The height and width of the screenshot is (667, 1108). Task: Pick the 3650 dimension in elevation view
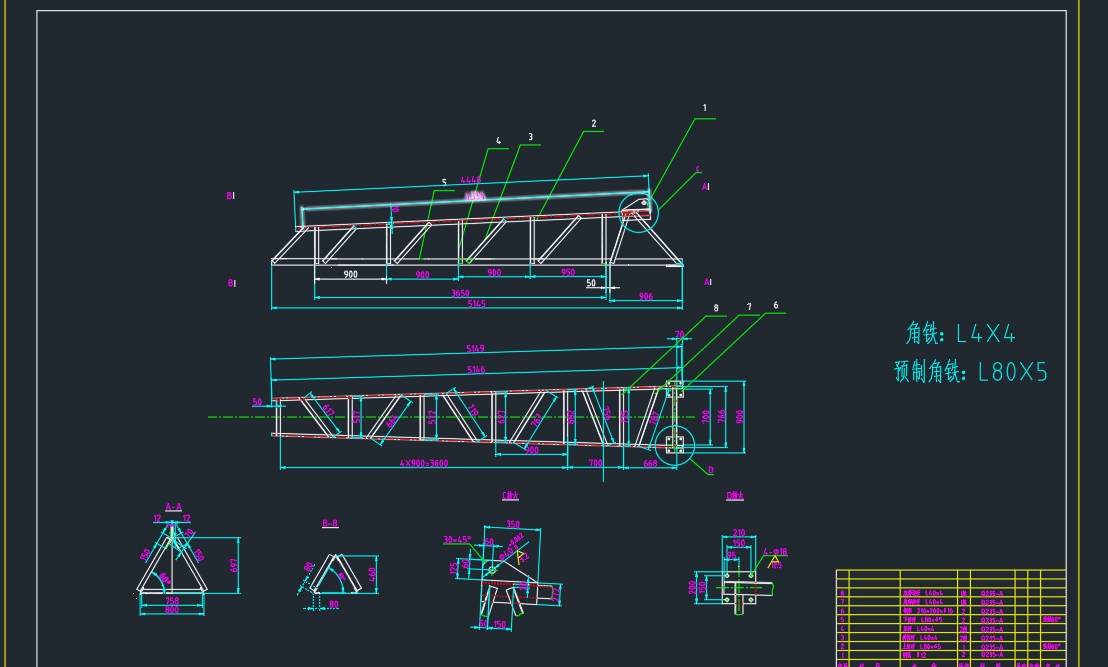[460, 293]
